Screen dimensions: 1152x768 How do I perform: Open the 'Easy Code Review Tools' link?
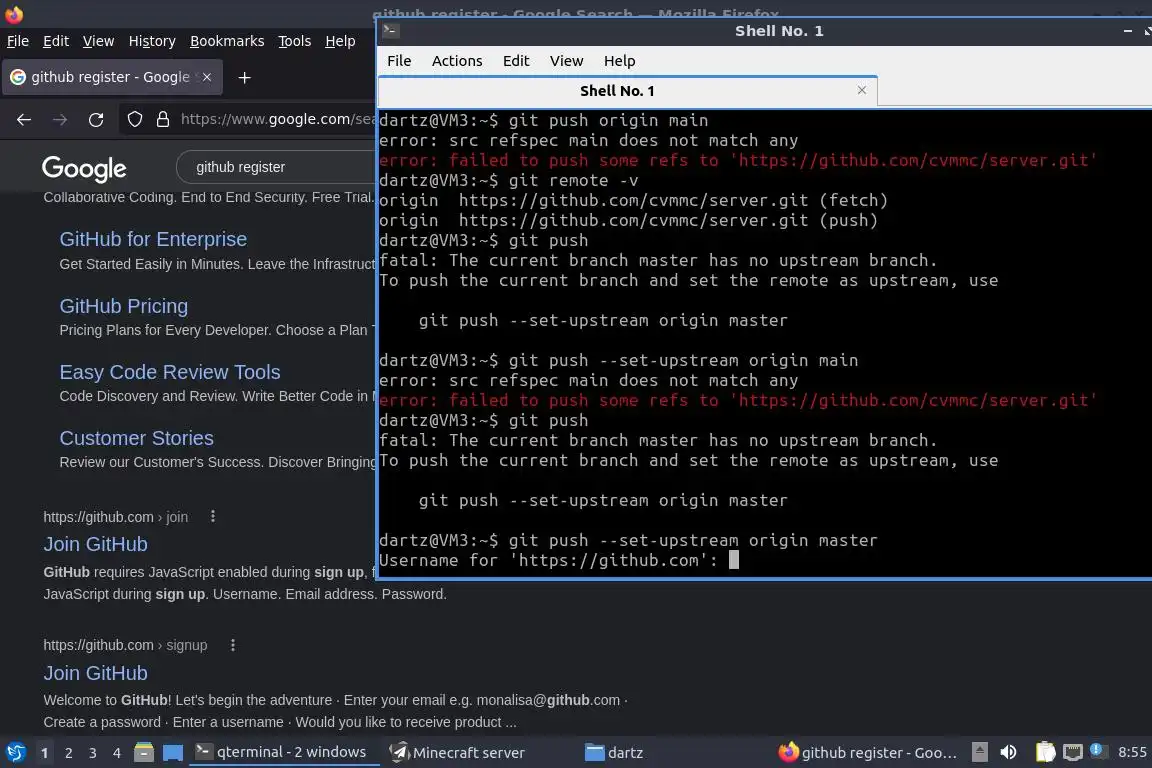click(x=170, y=372)
